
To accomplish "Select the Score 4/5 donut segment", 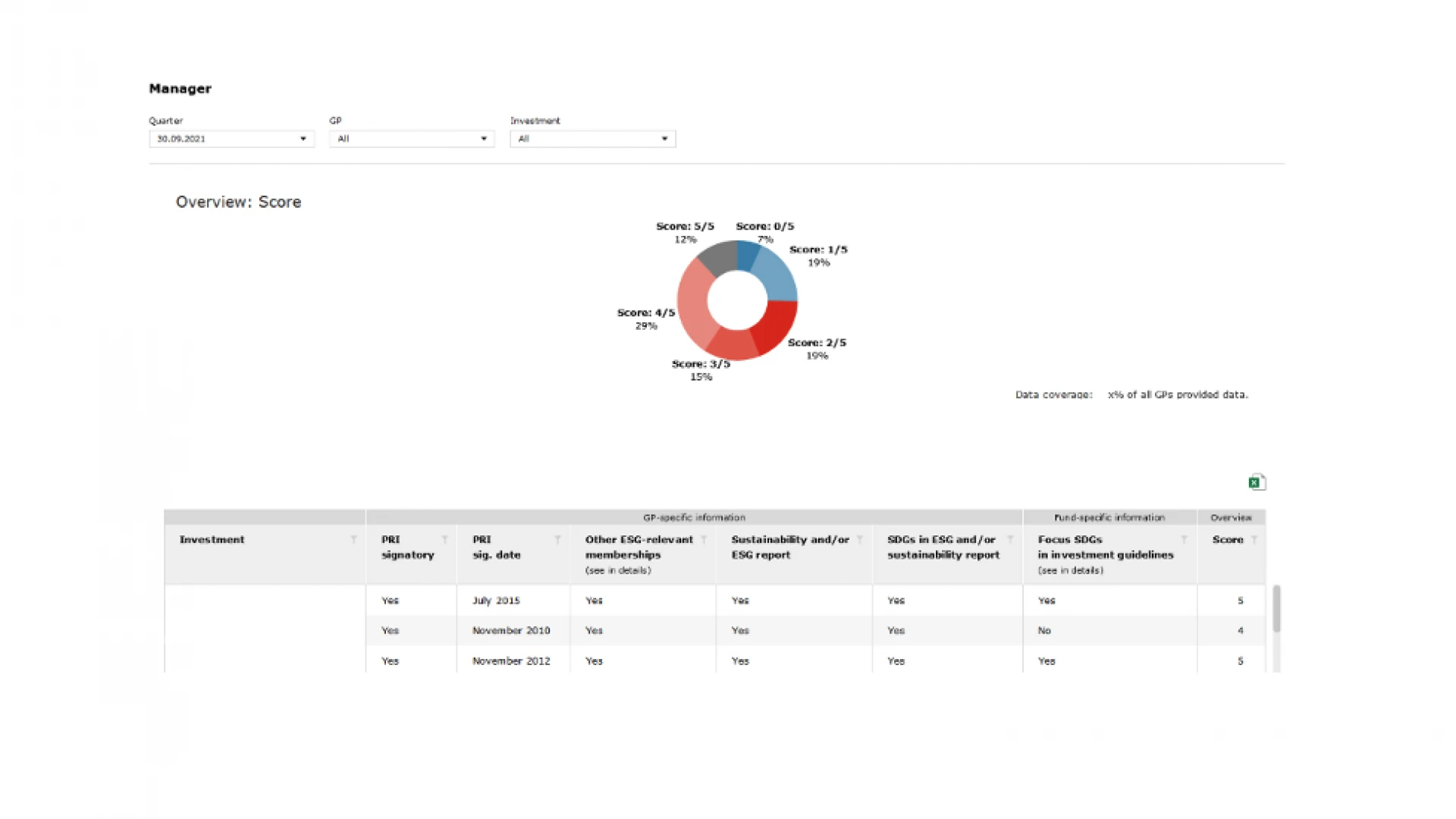I will pyautogui.click(x=694, y=303).
